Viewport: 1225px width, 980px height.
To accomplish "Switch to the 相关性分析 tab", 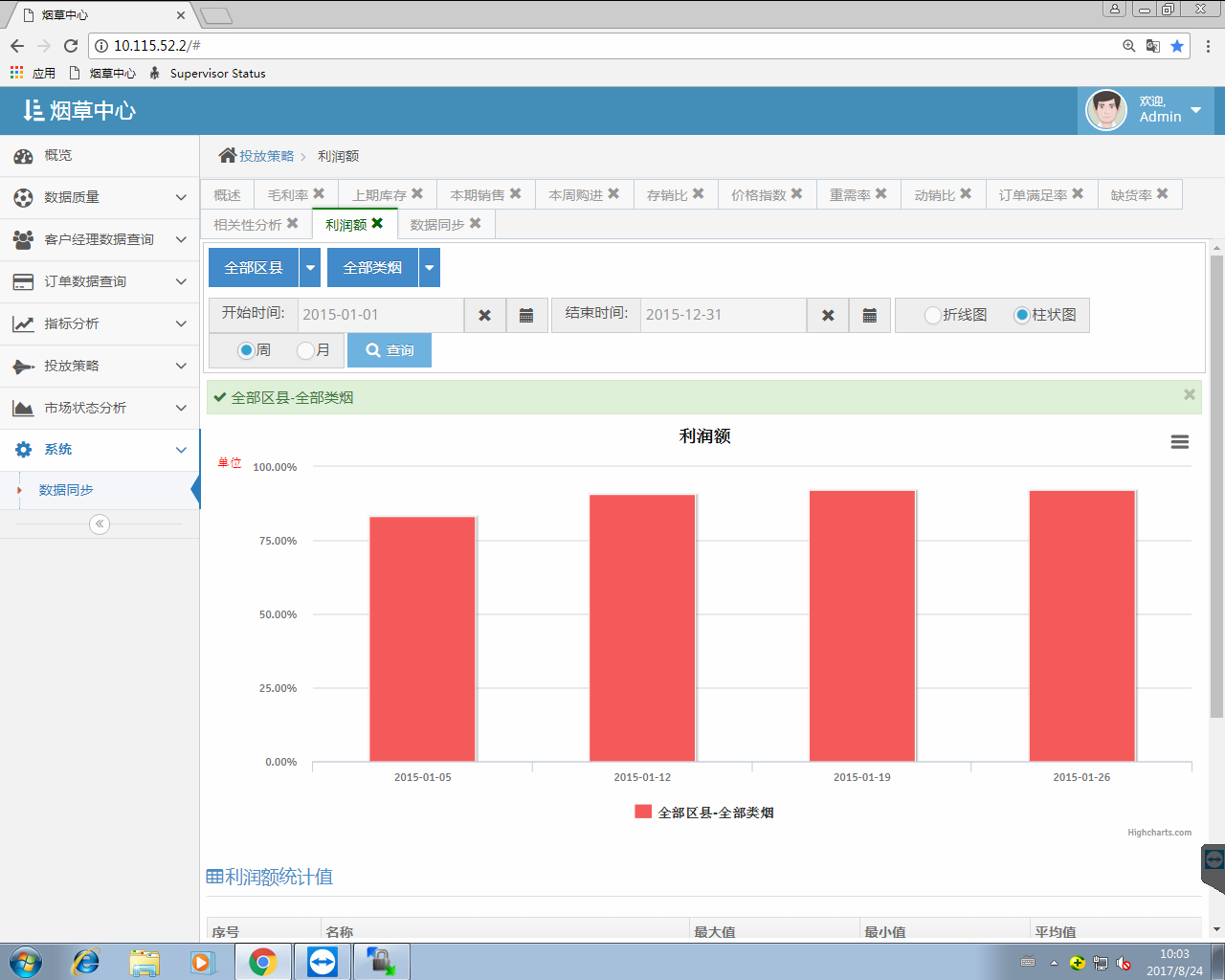I will (248, 224).
